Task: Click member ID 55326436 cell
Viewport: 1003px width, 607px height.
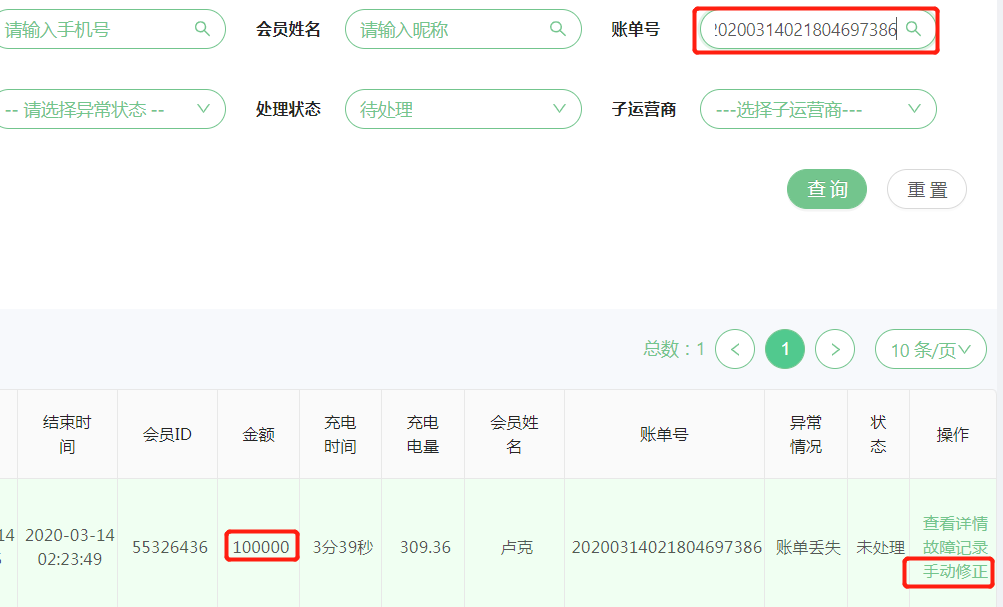Action: tap(170, 548)
